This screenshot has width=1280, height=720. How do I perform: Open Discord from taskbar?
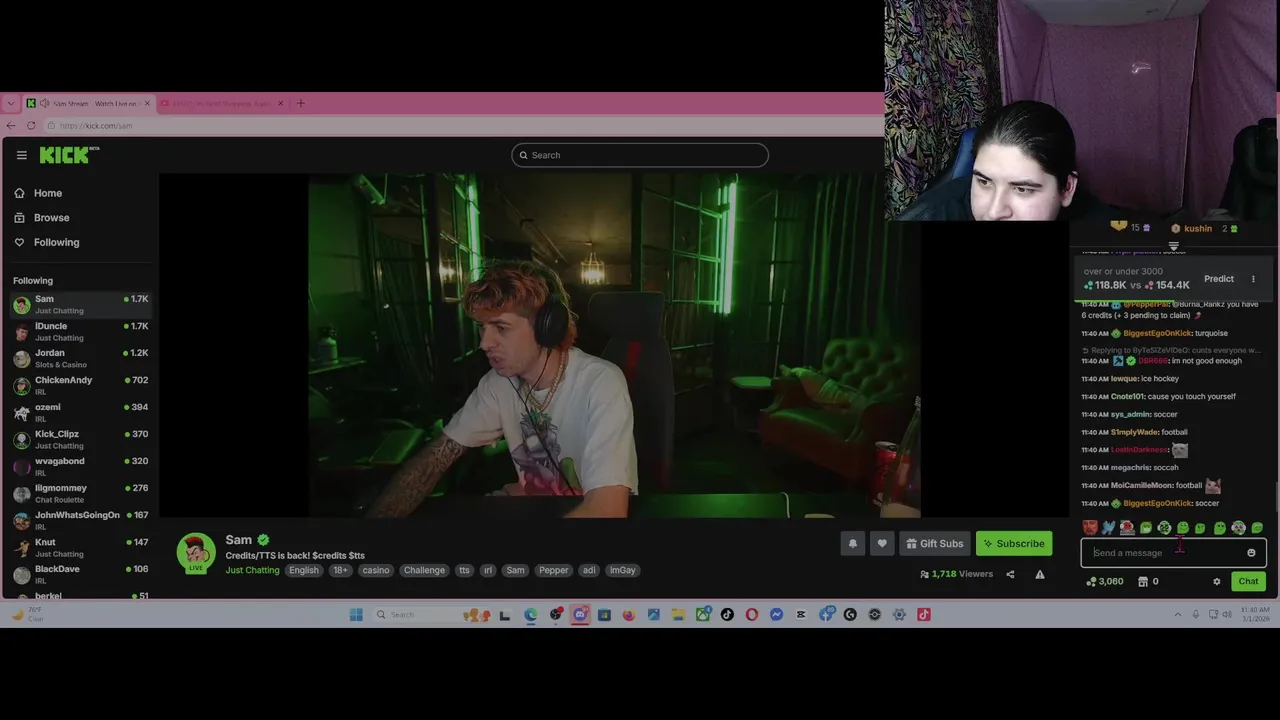pyautogui.click(x=580, y=614)
